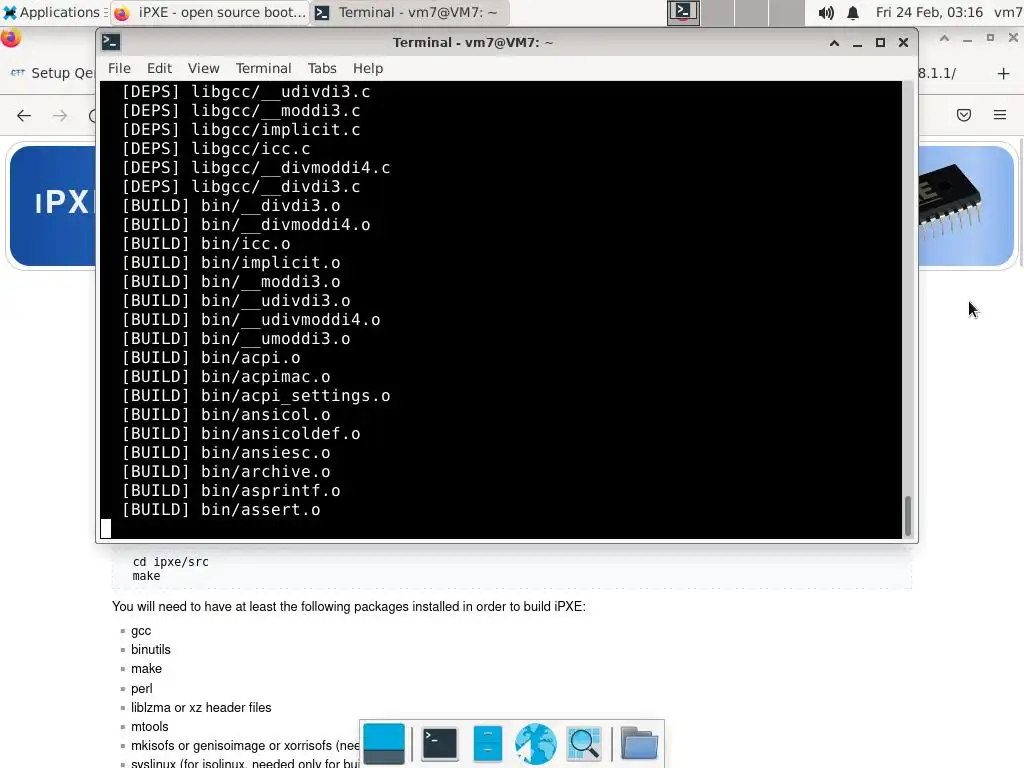Open the terminal Tabs menu
The image size is (1024, 768).
click(x=322, y=68)
